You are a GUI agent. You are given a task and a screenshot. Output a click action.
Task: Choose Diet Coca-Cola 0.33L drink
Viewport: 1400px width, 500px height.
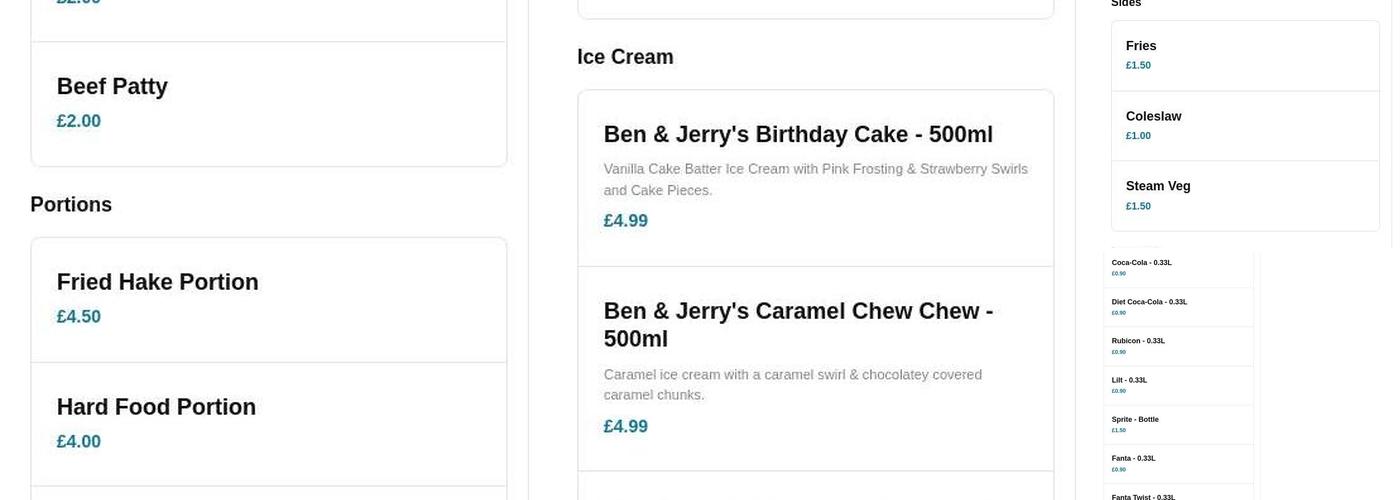[1178, 306]
